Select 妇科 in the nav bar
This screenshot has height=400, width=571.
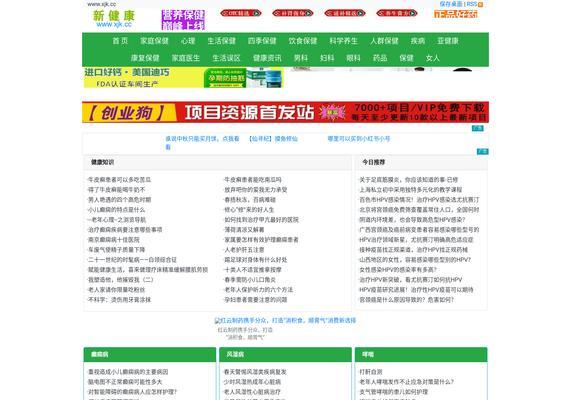point(327,58)
